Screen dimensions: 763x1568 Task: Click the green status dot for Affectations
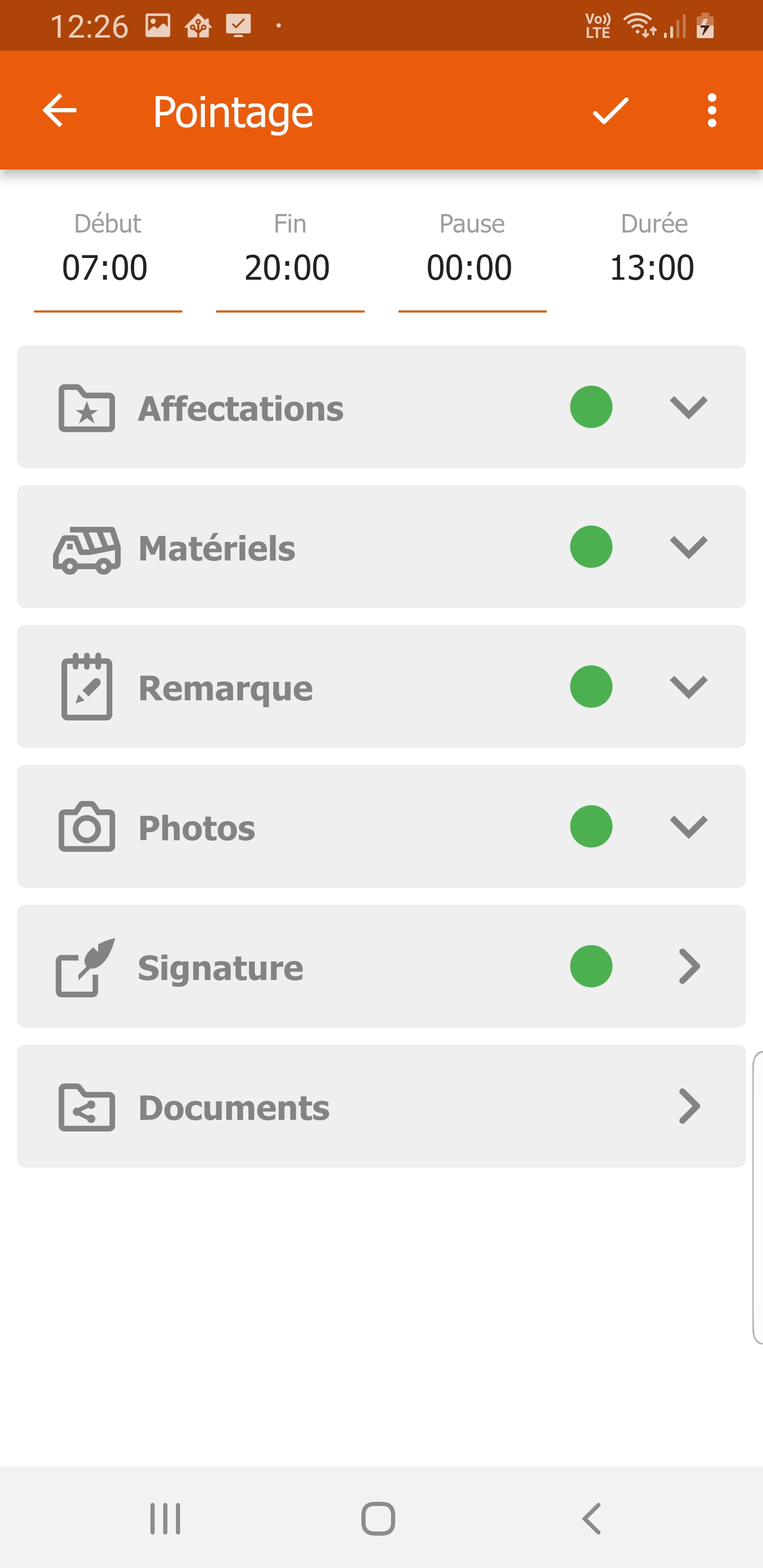tap(591, 407)
